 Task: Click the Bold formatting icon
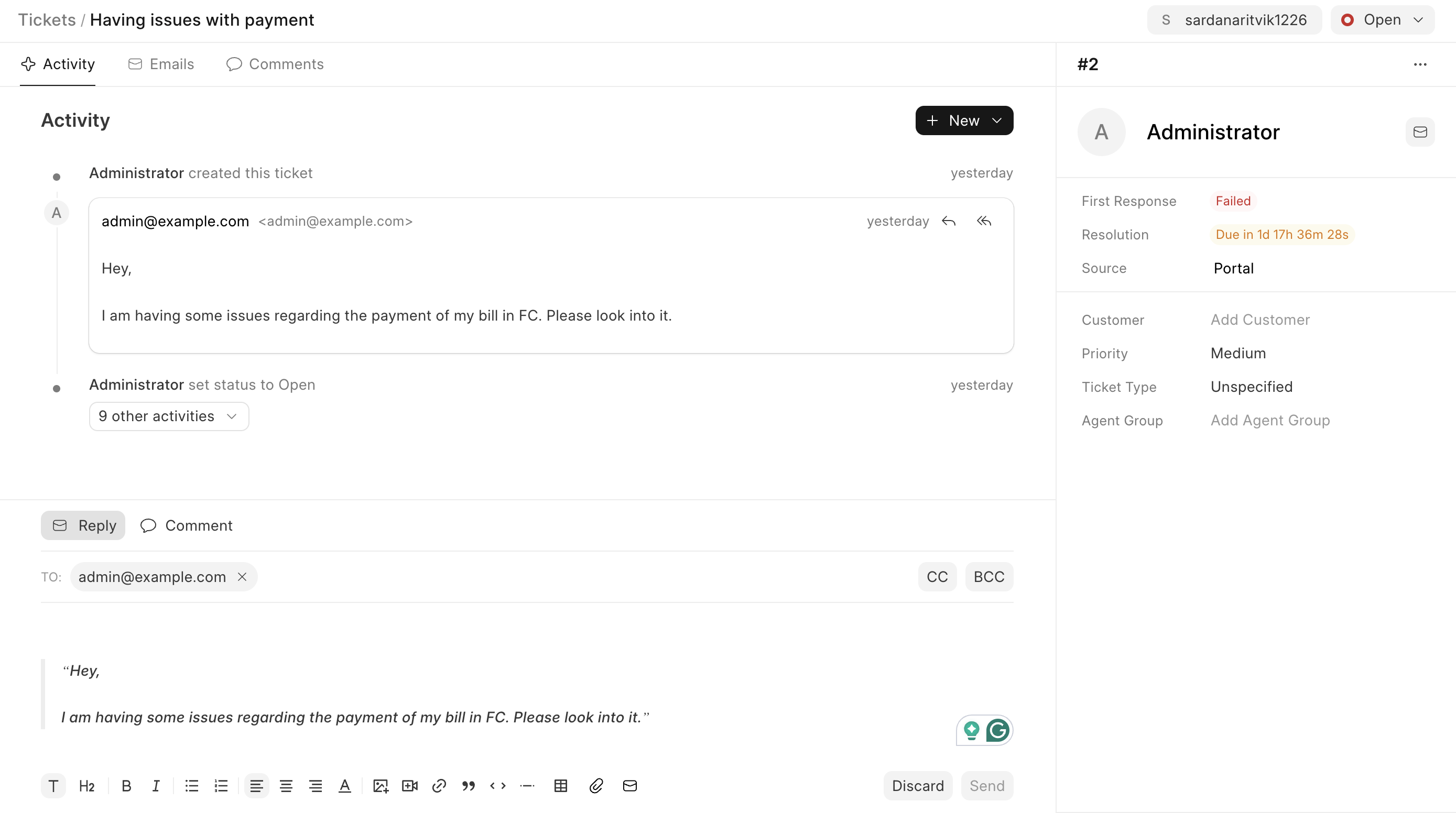(x=127, y=785)
